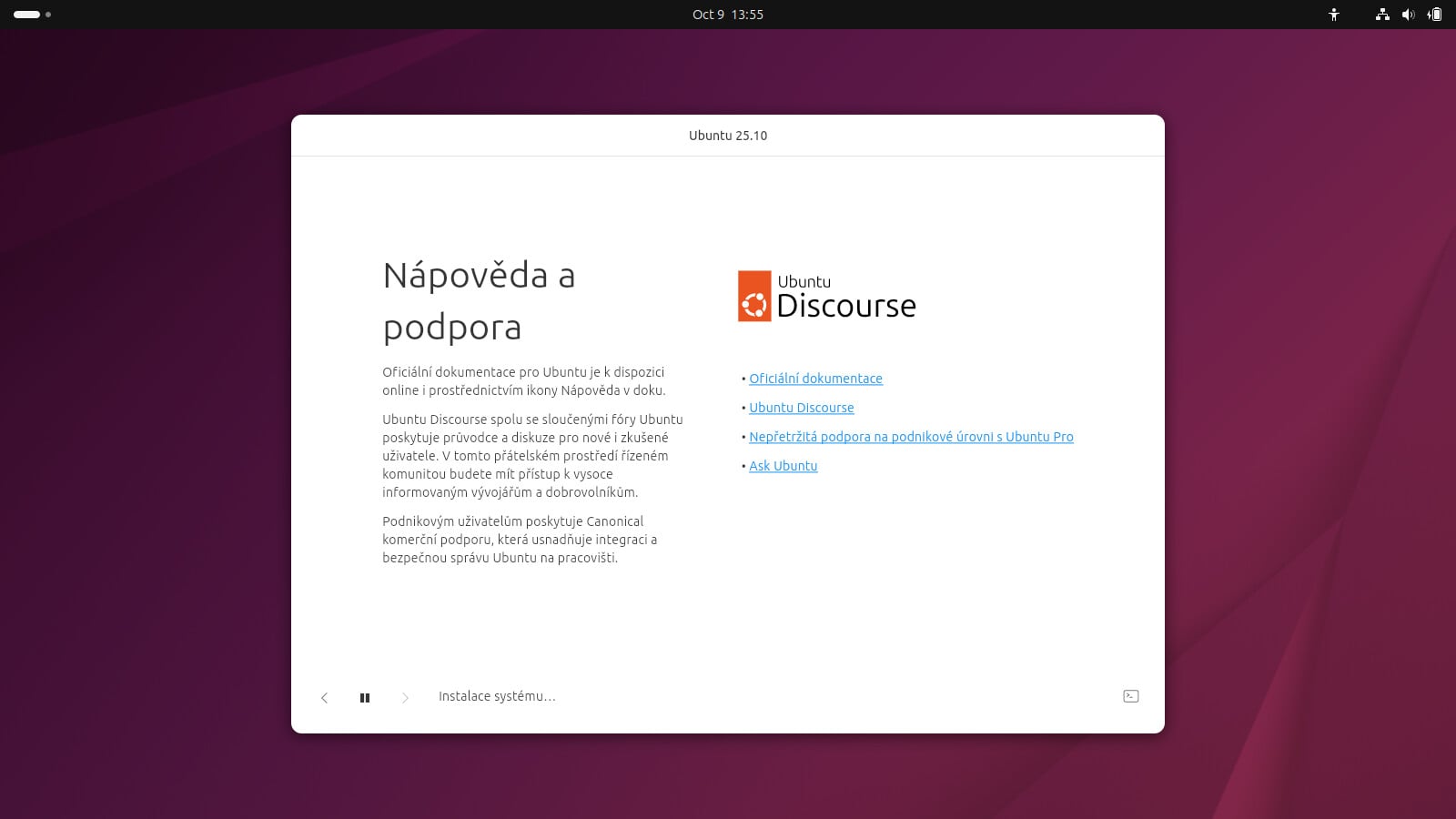
Task: Click the Nápověda a podpora heading
Action: [480, 301]
